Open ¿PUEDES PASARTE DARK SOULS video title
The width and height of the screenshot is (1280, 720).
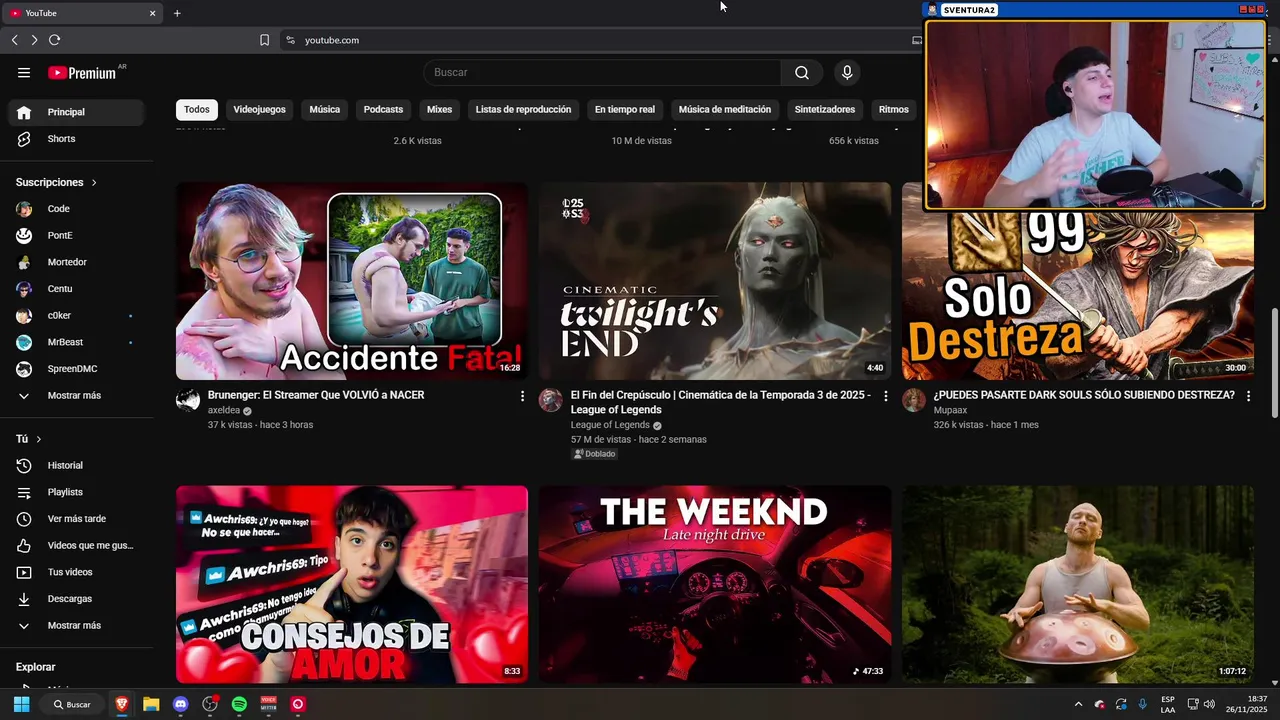(x=1084, y=395)
